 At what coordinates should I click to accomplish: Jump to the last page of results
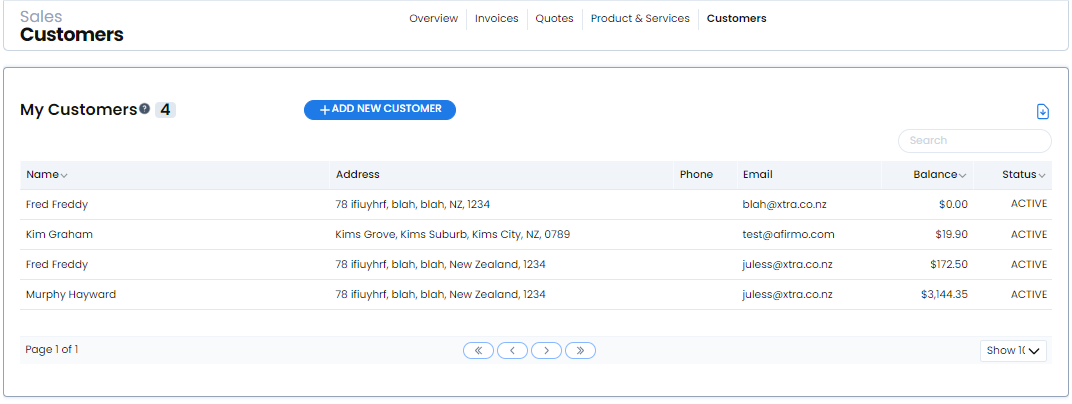coord(580,351)
